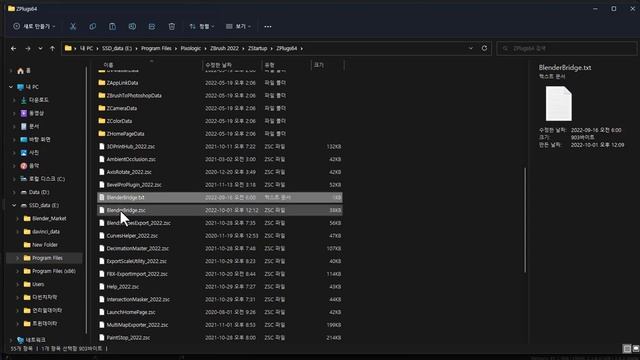Image resolution: width=640 pixels, height=360 pixels.
Task: Click the large file preview thumbnail
Action: 559,103
